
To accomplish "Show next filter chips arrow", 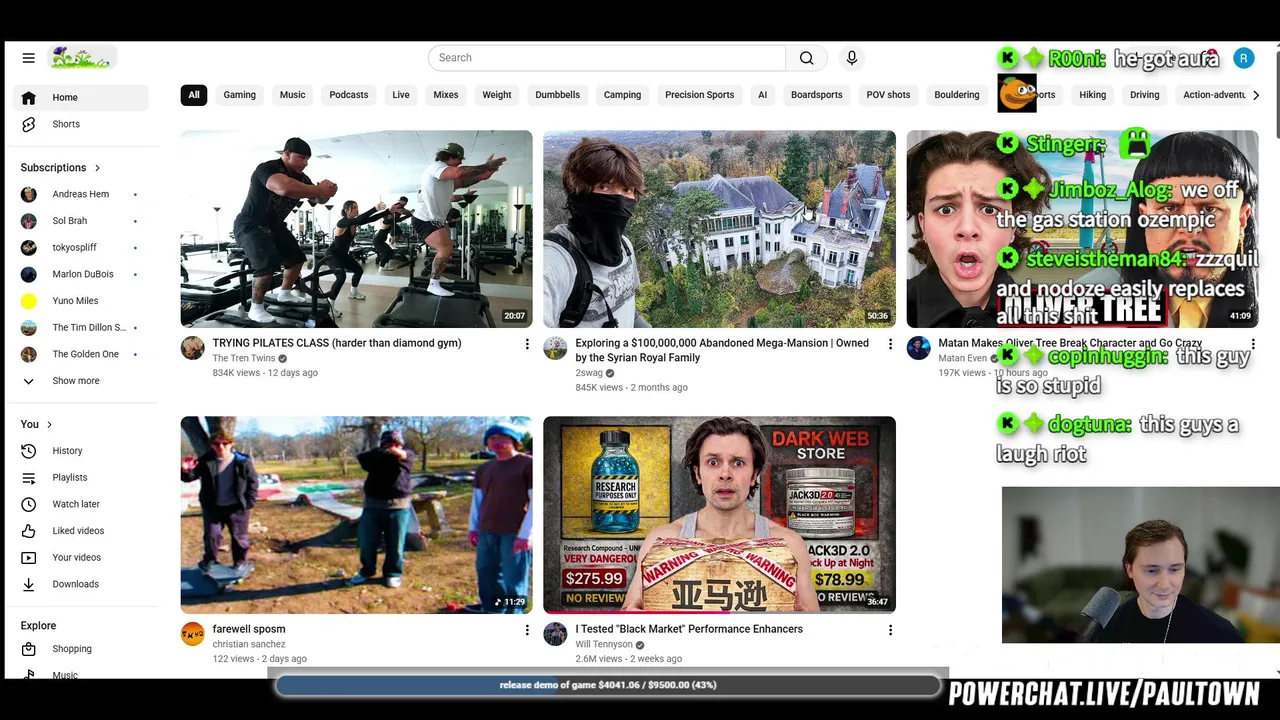I will tap(1256, 95).
